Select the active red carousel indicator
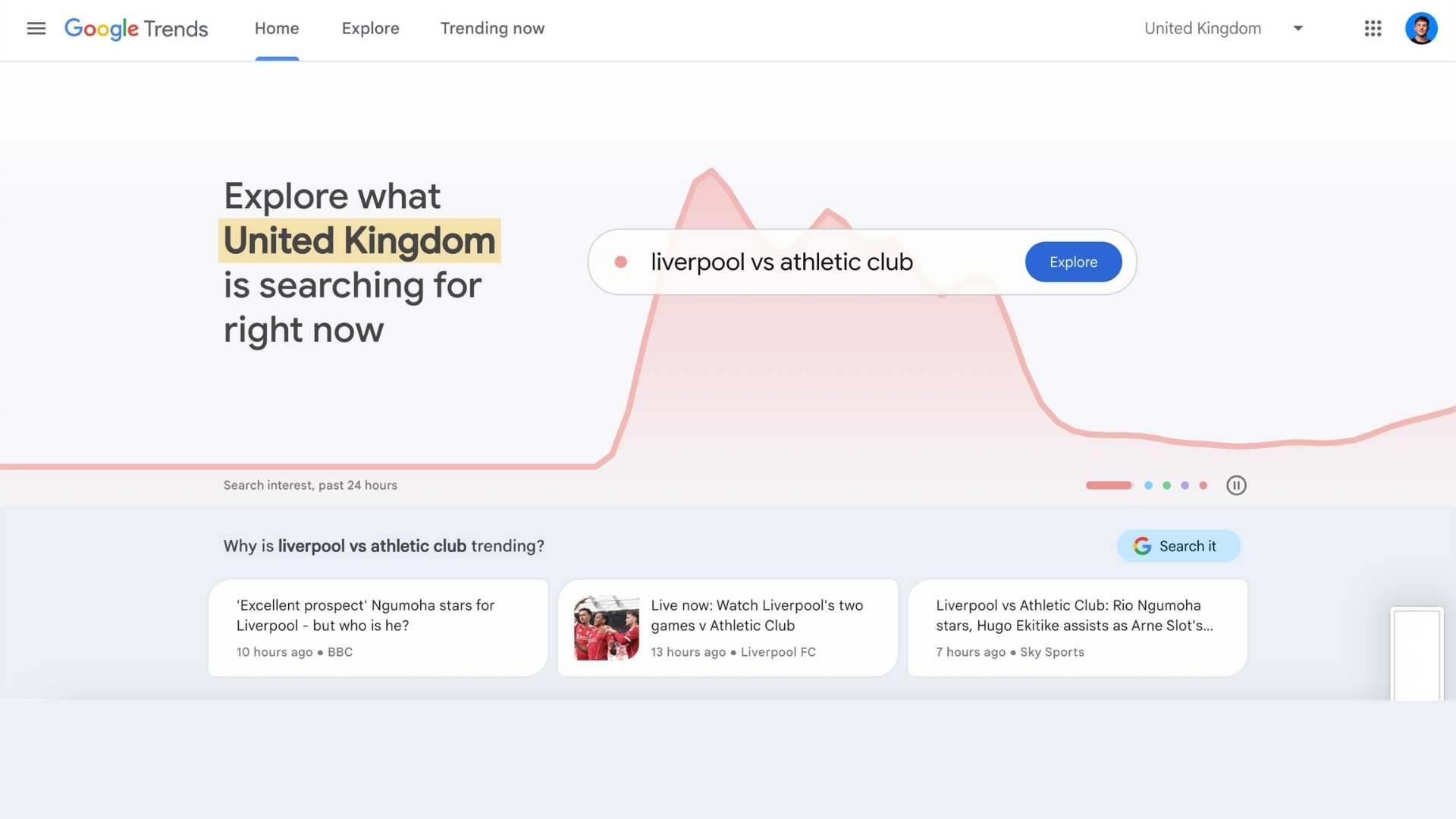1456x819 pixels. pyautogui.click(x=1108, y=485)
